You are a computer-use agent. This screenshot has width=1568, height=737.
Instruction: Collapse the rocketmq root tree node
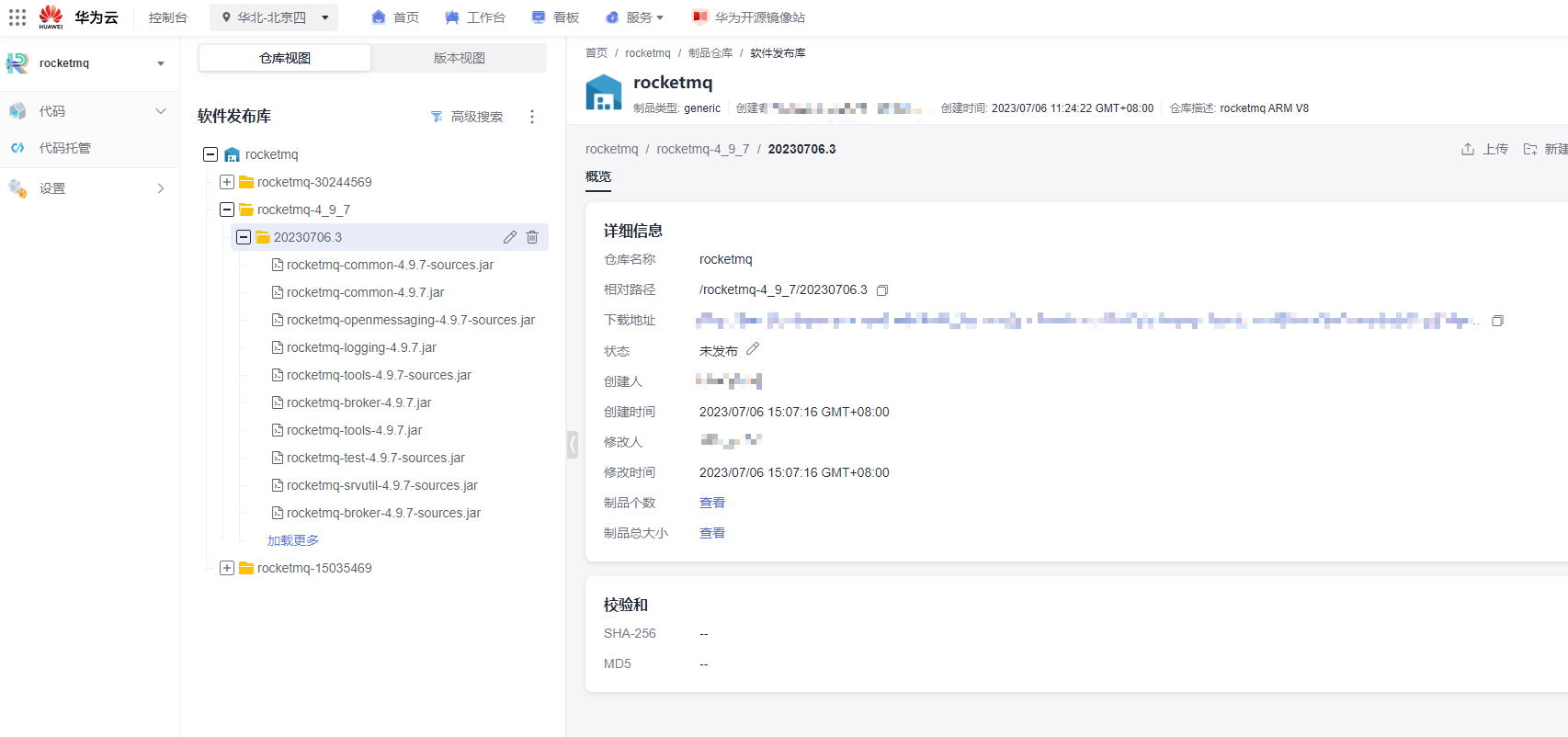coord(210,154)
